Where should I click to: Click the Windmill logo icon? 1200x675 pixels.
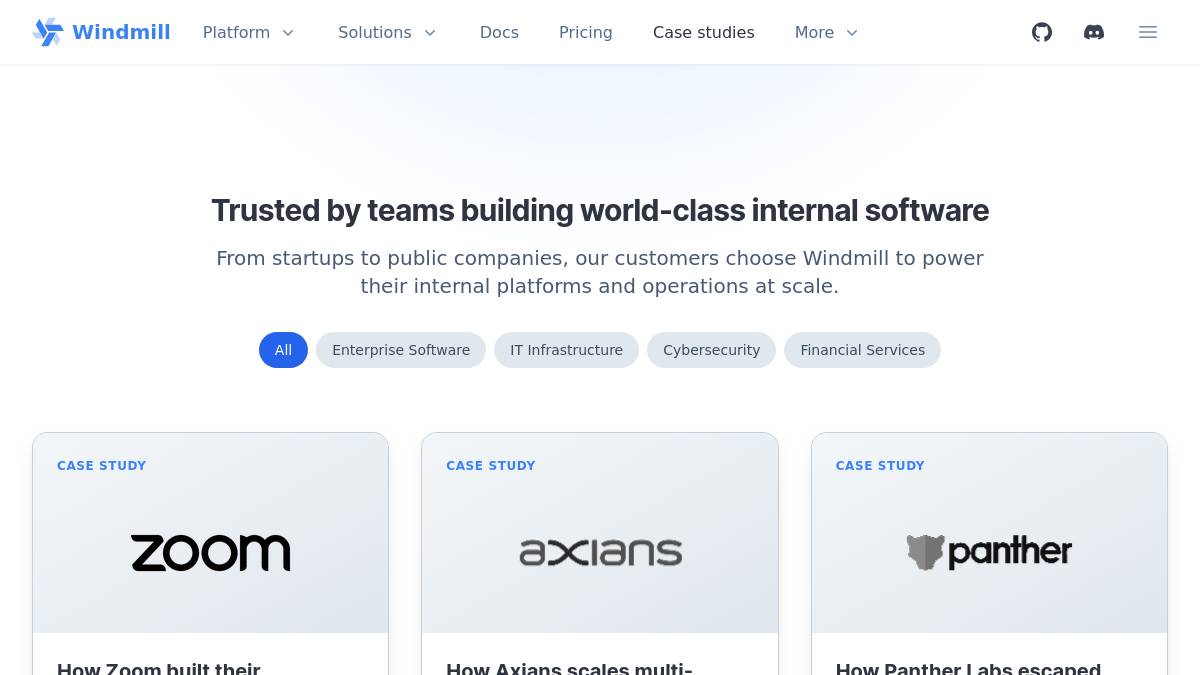(x=48, y=32)
